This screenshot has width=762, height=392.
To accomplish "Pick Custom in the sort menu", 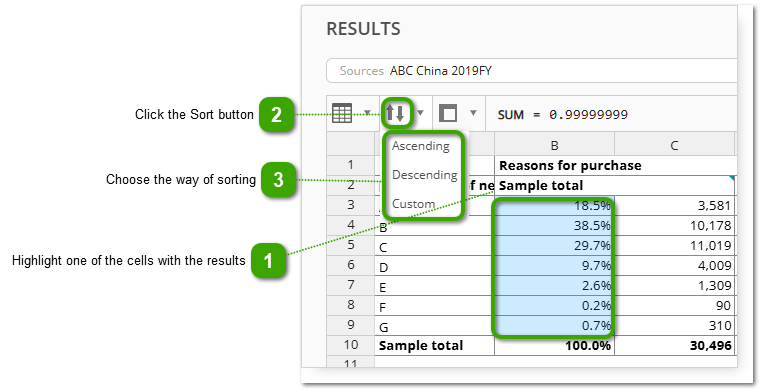I will (x=413, y=204).
